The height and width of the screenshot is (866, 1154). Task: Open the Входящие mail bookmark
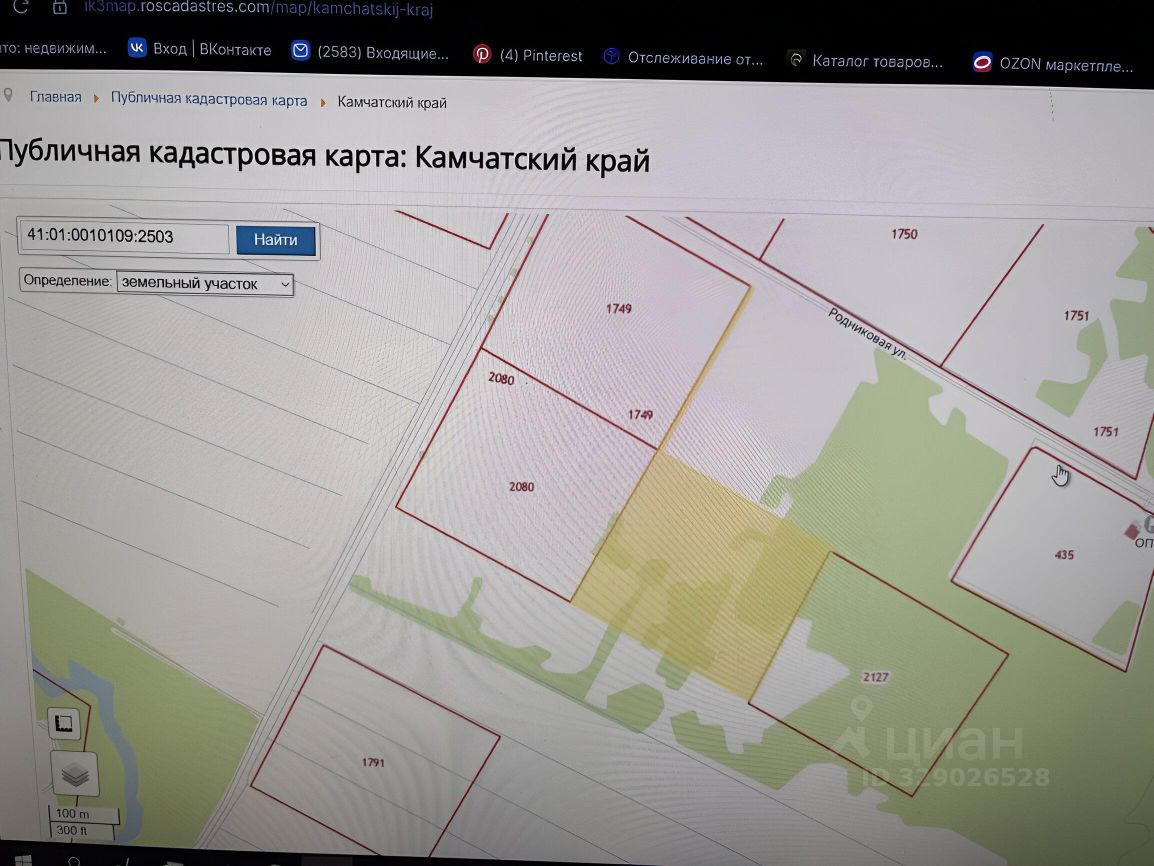point(370,52)
